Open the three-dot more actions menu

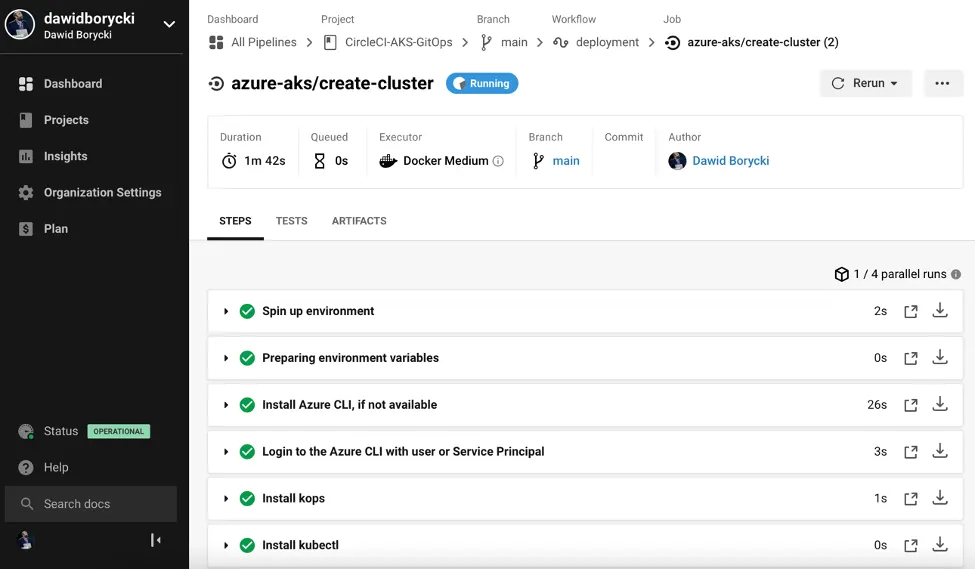942,83
